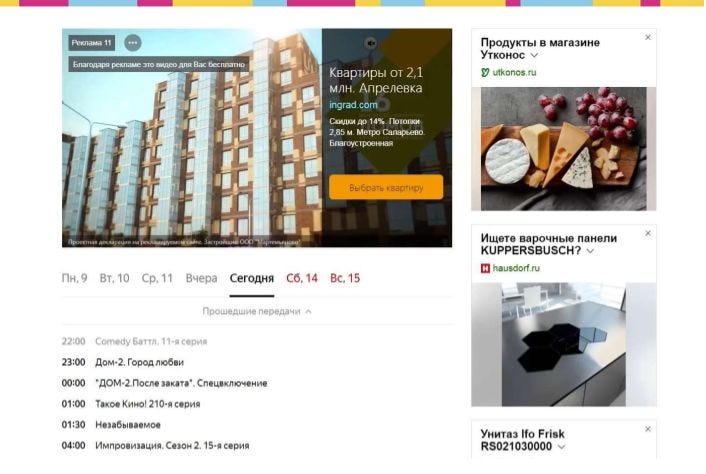Open the three-dots ad options menu
The height and width of the screenshot is (474, 706).
coord(132,43)
